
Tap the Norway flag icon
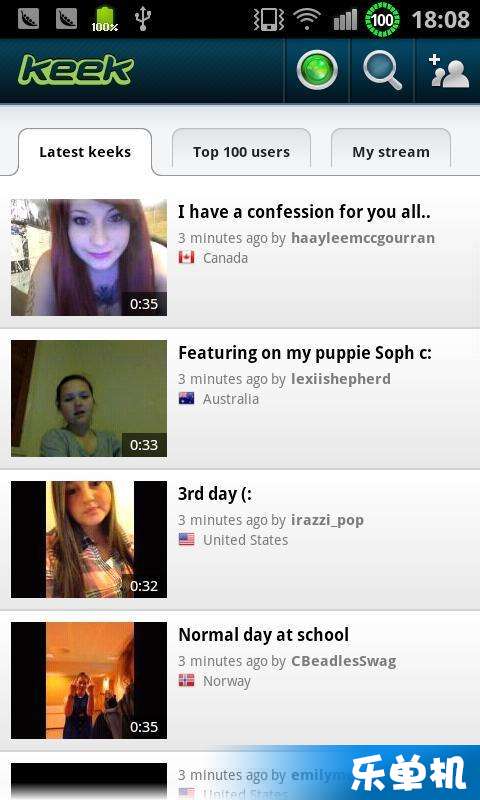point(186,681)
